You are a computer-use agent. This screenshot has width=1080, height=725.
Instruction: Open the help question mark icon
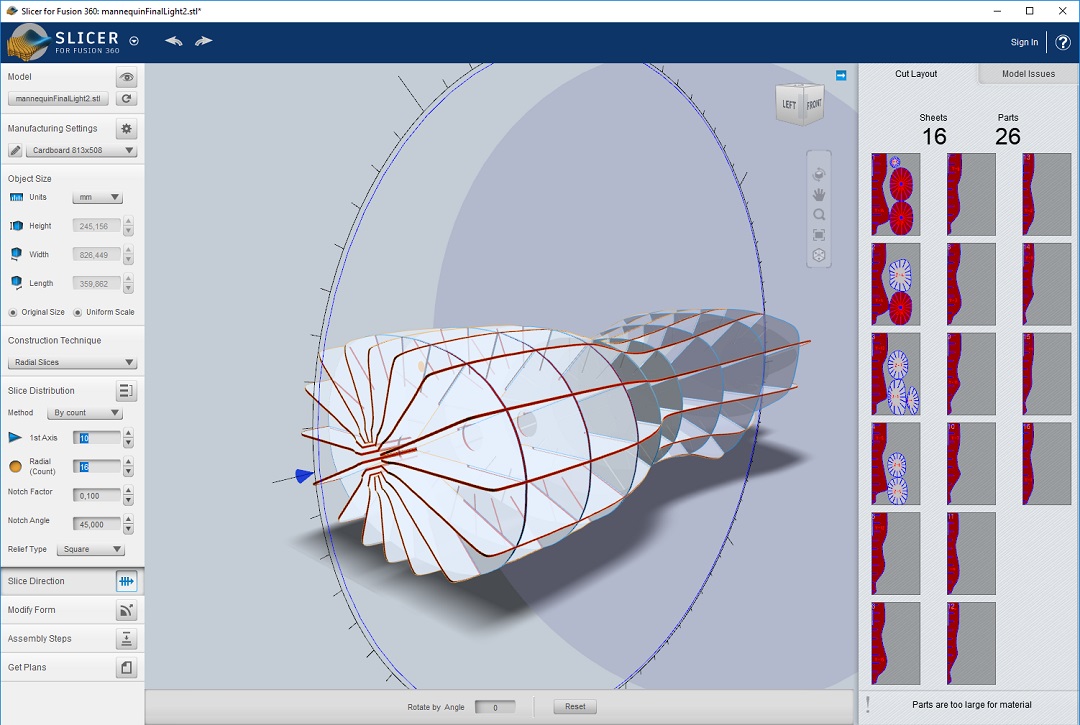coord(1063,42)
